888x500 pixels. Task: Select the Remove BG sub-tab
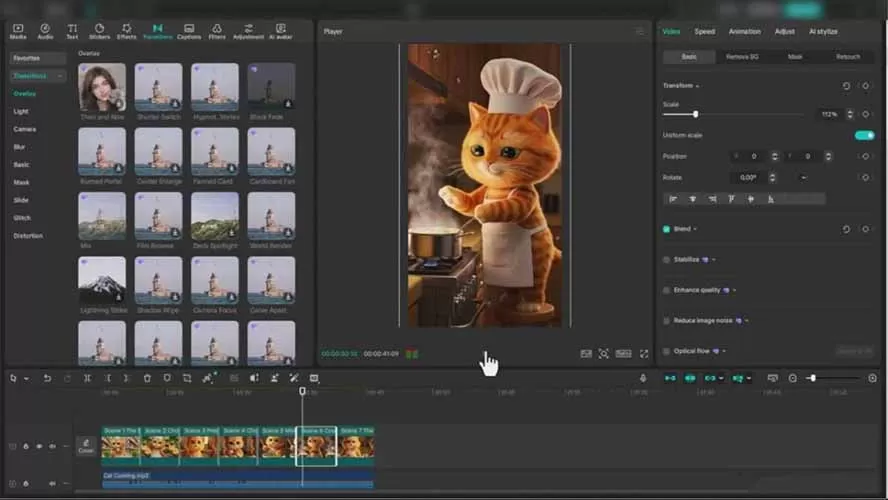(x=742, y=57)
